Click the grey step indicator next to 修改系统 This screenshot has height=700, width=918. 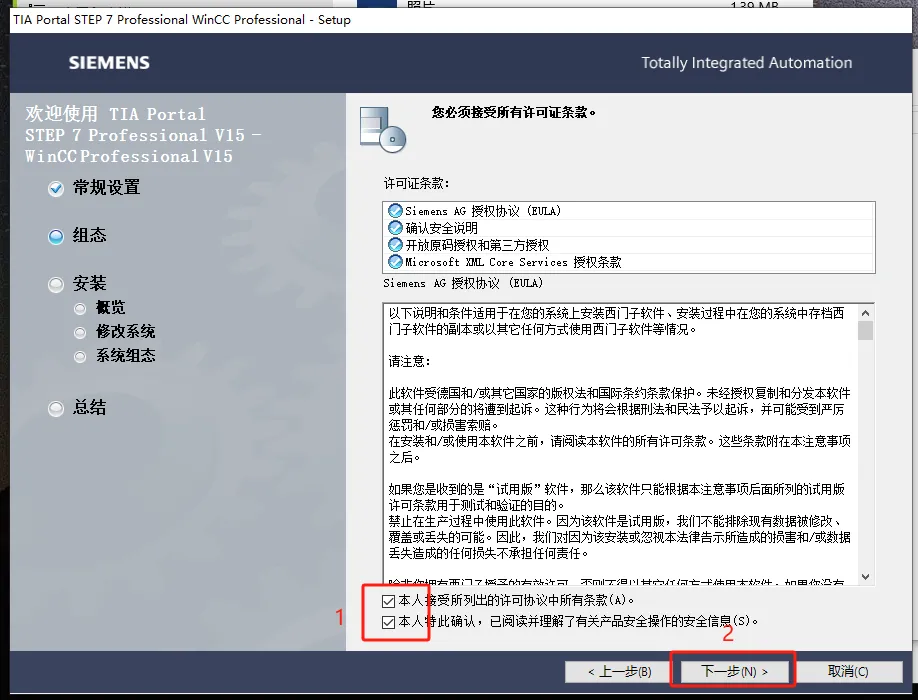tap(80, 333)
